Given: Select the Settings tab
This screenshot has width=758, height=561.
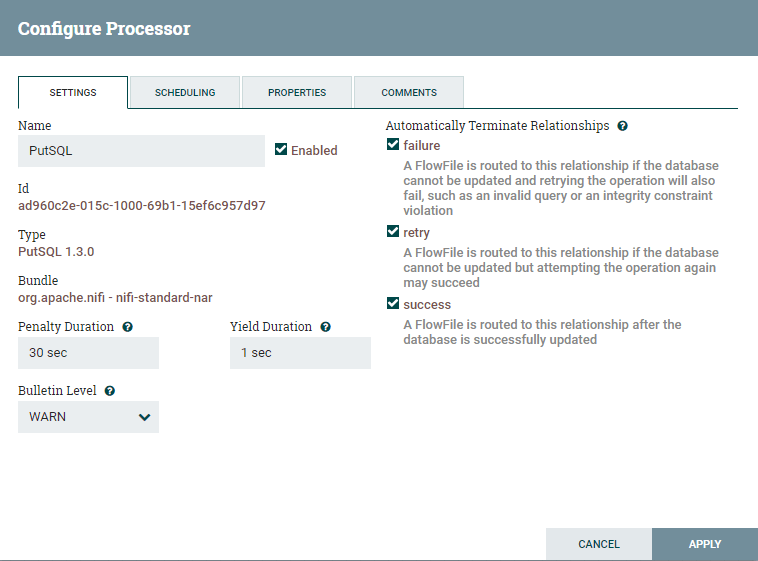Looking at the screenshot, I should tap(73, 92).
